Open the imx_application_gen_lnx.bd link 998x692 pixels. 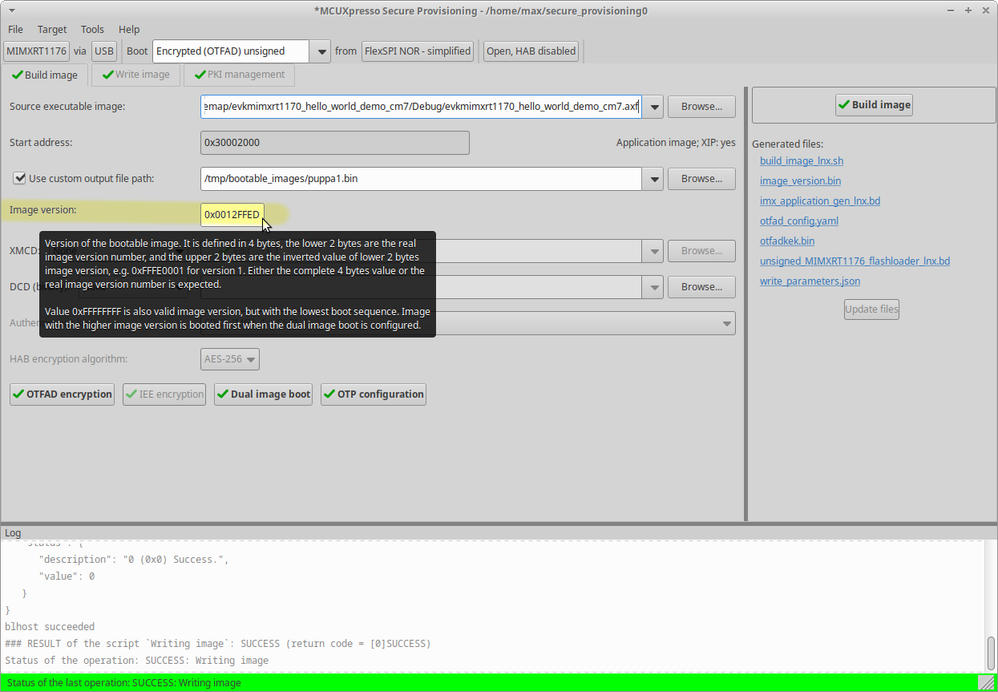point(820,201)
